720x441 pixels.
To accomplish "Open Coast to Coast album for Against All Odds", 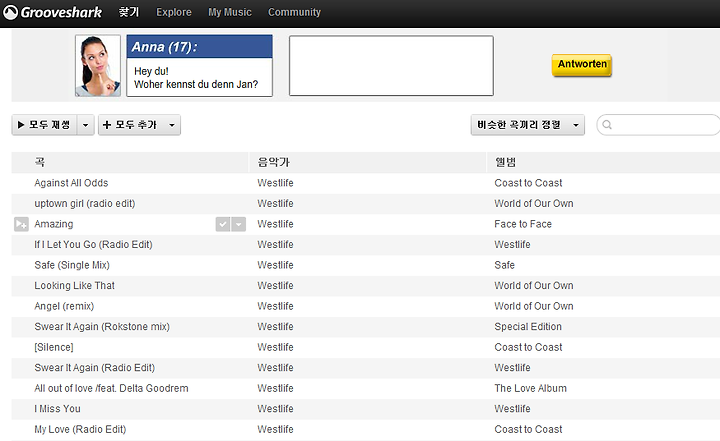I will pyautogui.click(x=528, y=183).
